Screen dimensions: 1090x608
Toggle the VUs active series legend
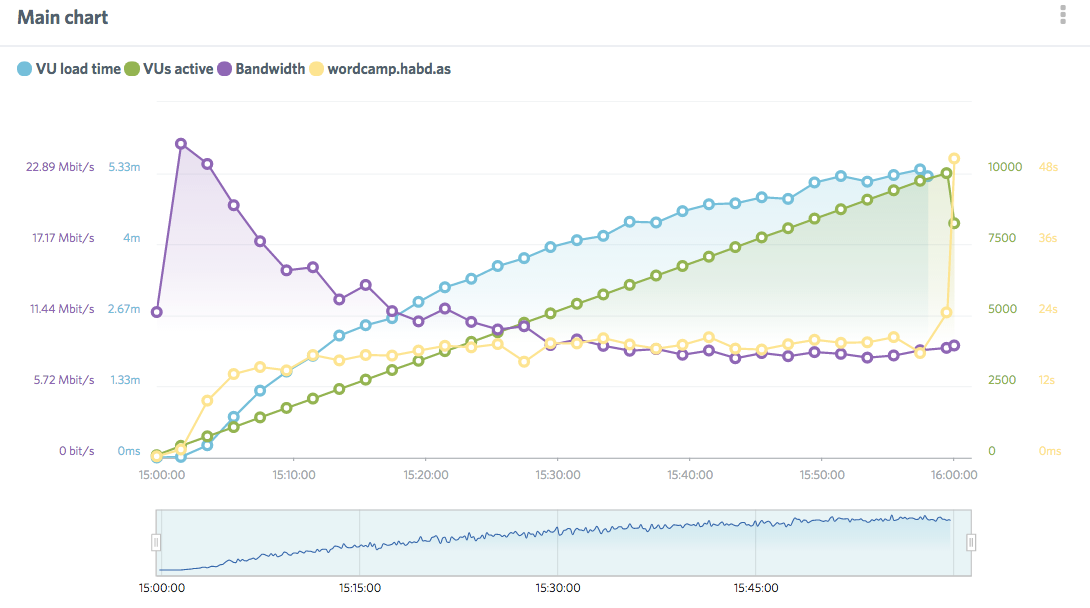tap(178, 70)
